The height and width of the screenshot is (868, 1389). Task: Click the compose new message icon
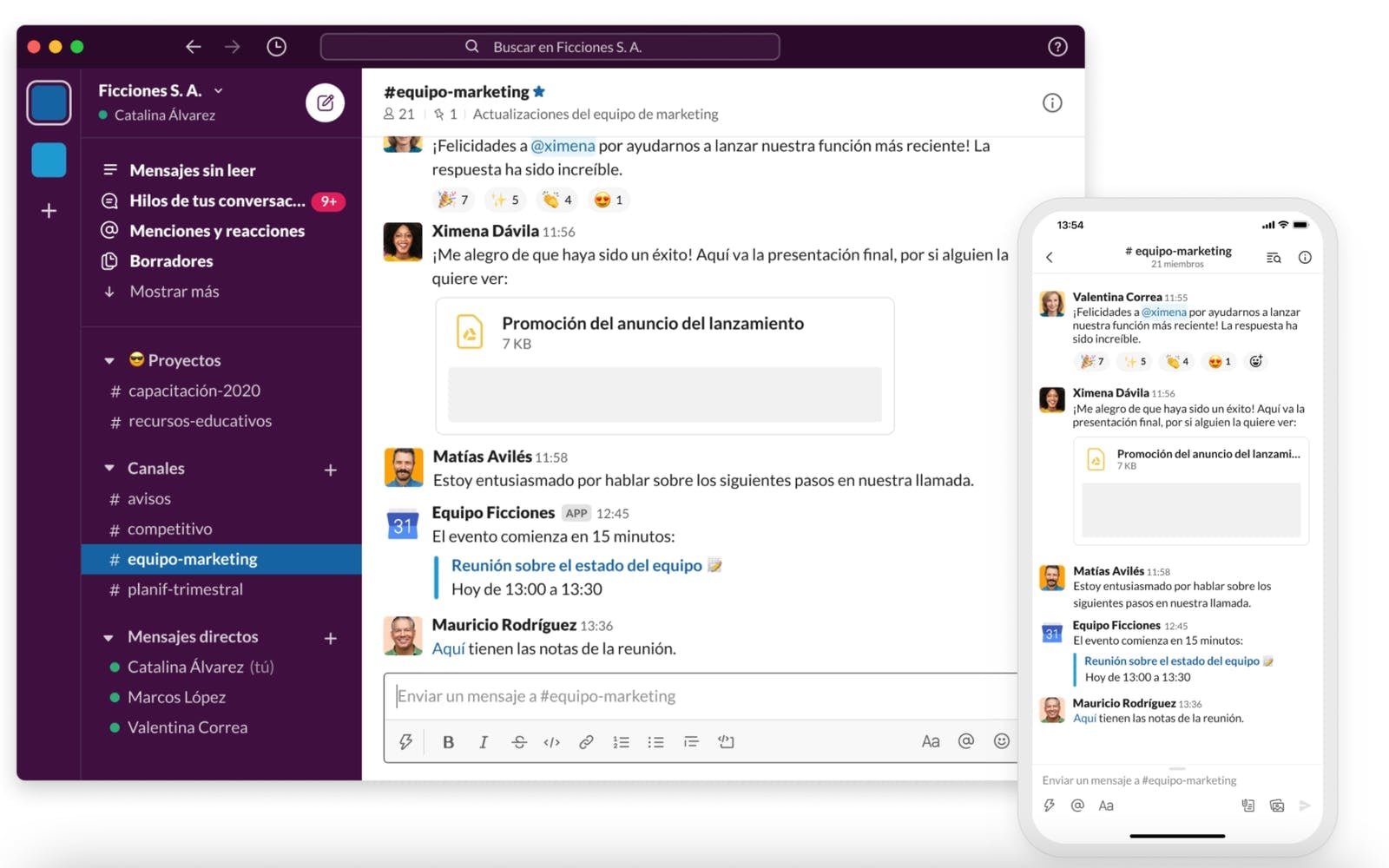click(x=325, y=103)
